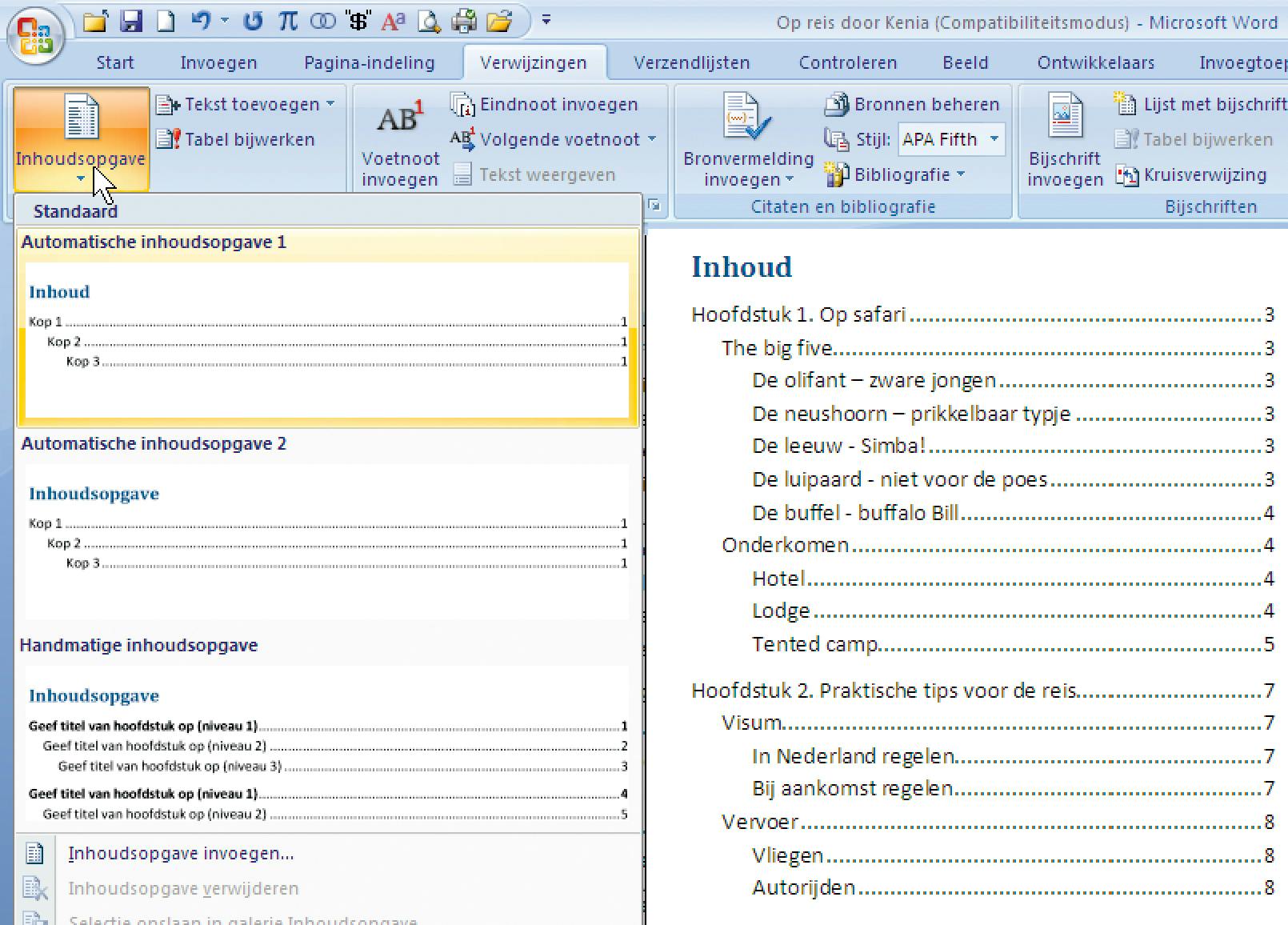Click the Quick Print printer icon
The width and height of the screenshot is (1288, 925).
pos(463,22)
